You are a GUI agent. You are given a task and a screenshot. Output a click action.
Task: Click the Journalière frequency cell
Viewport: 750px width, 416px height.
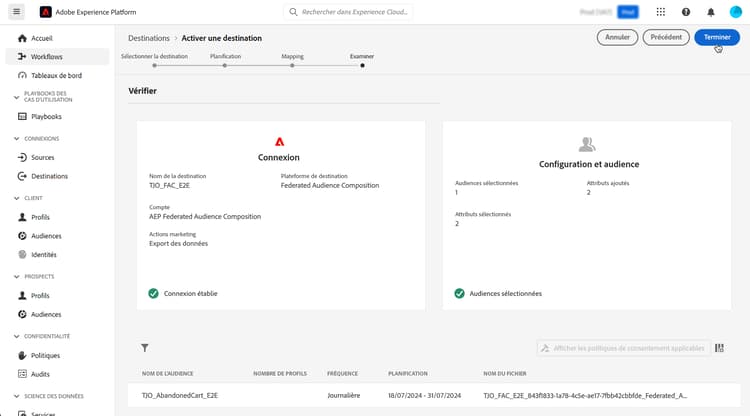343,395
